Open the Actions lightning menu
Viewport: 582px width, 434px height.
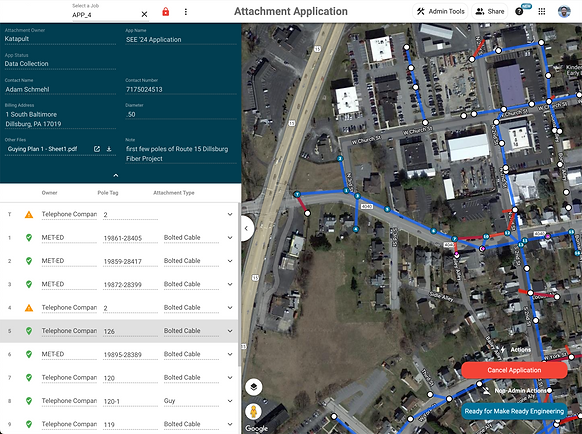click(x=516, y=350)
